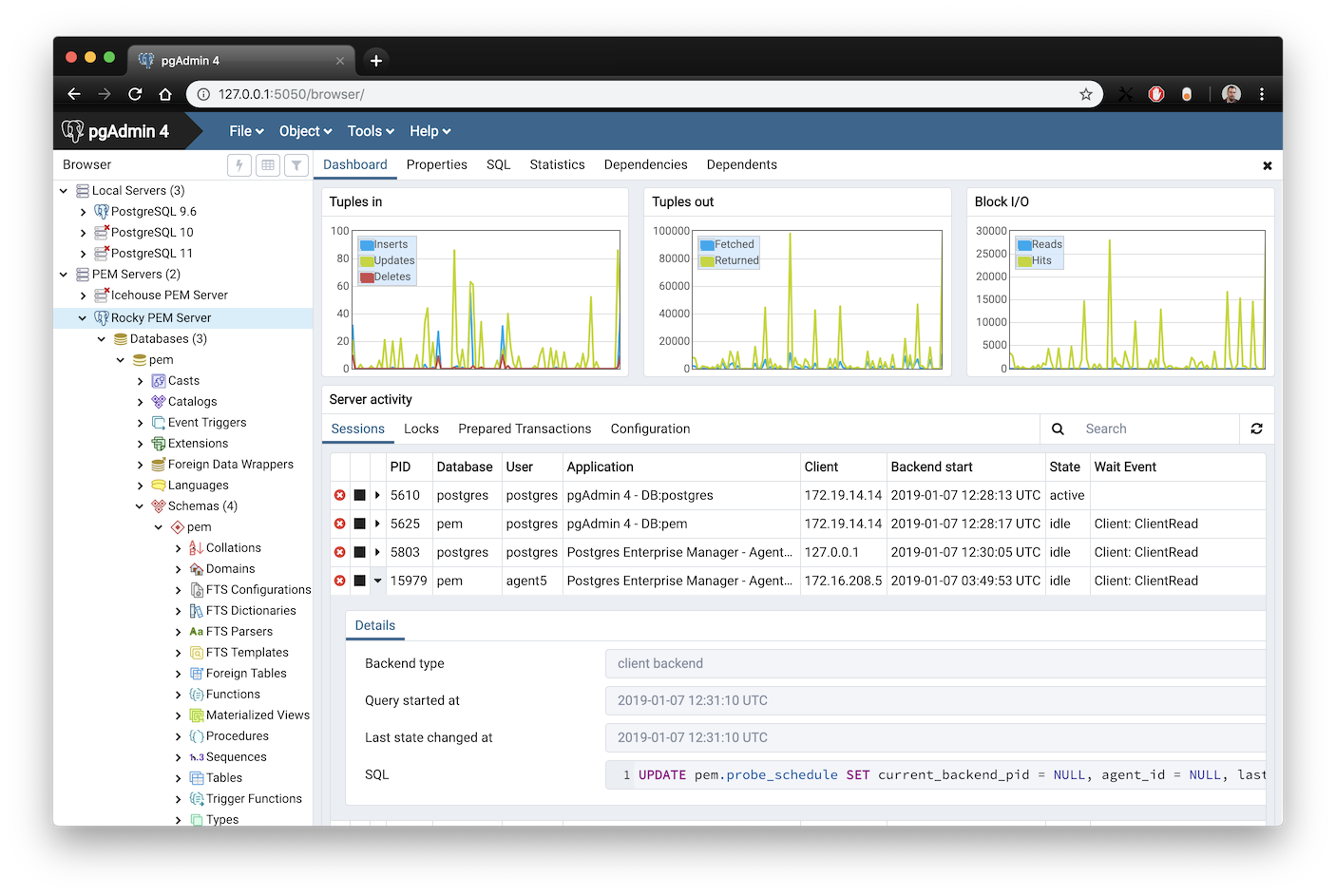Open the Locks tab in Server activity
The image size is (1336, 896).
(x=421, y=429)
